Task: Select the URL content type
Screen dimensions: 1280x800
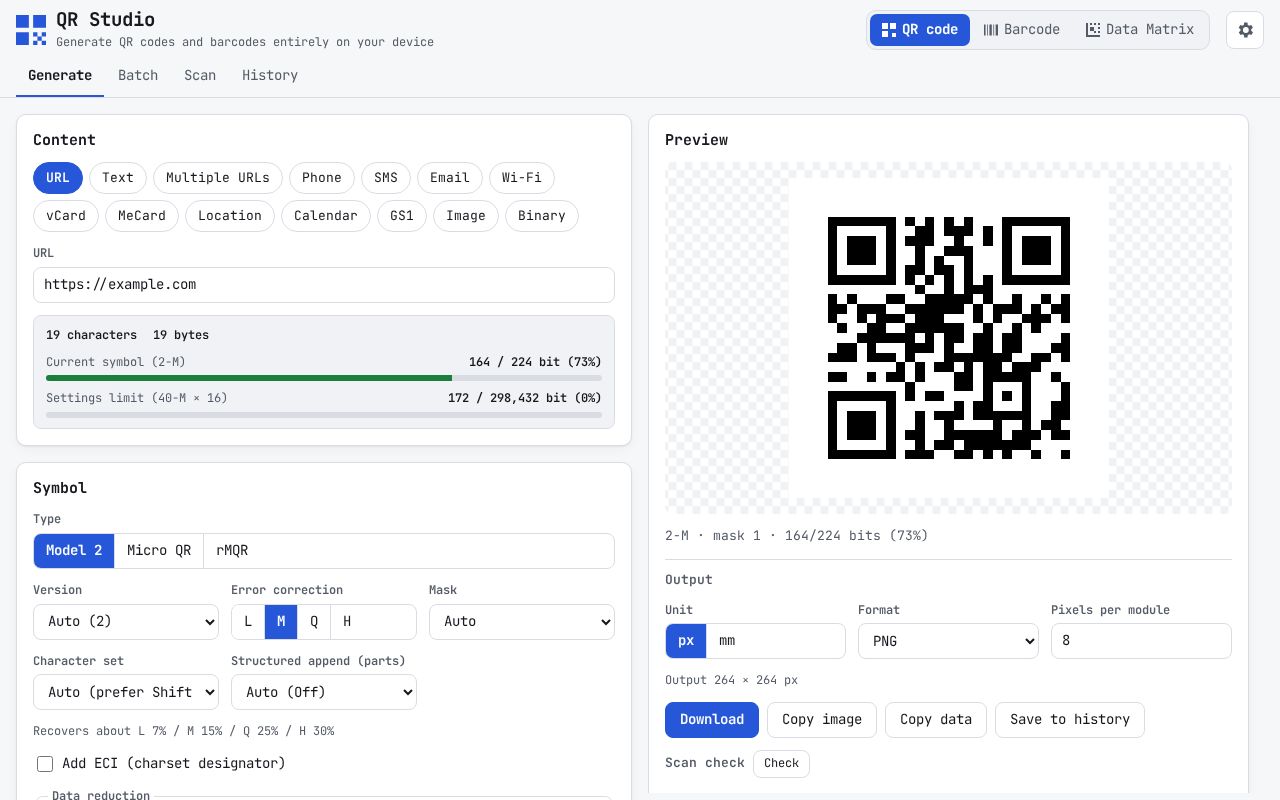Action: click(x=58, y=178)
